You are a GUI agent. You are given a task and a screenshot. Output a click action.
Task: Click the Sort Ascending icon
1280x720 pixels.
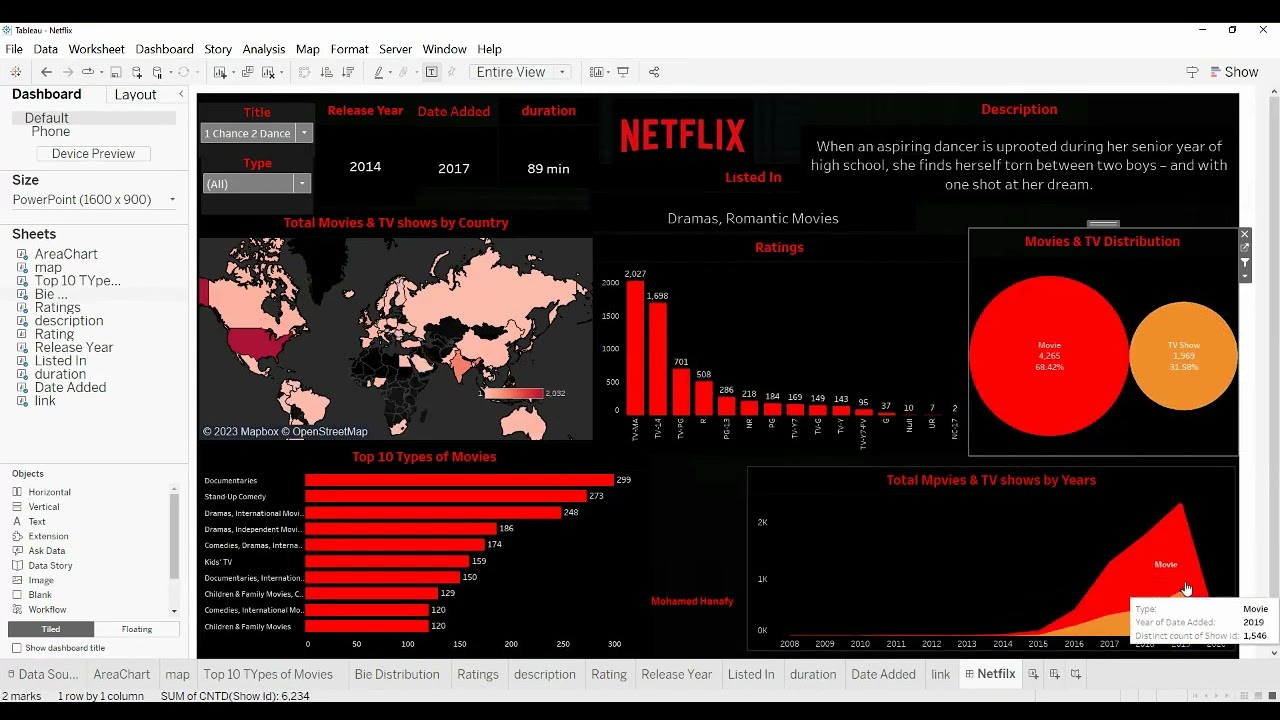(326, 72)
